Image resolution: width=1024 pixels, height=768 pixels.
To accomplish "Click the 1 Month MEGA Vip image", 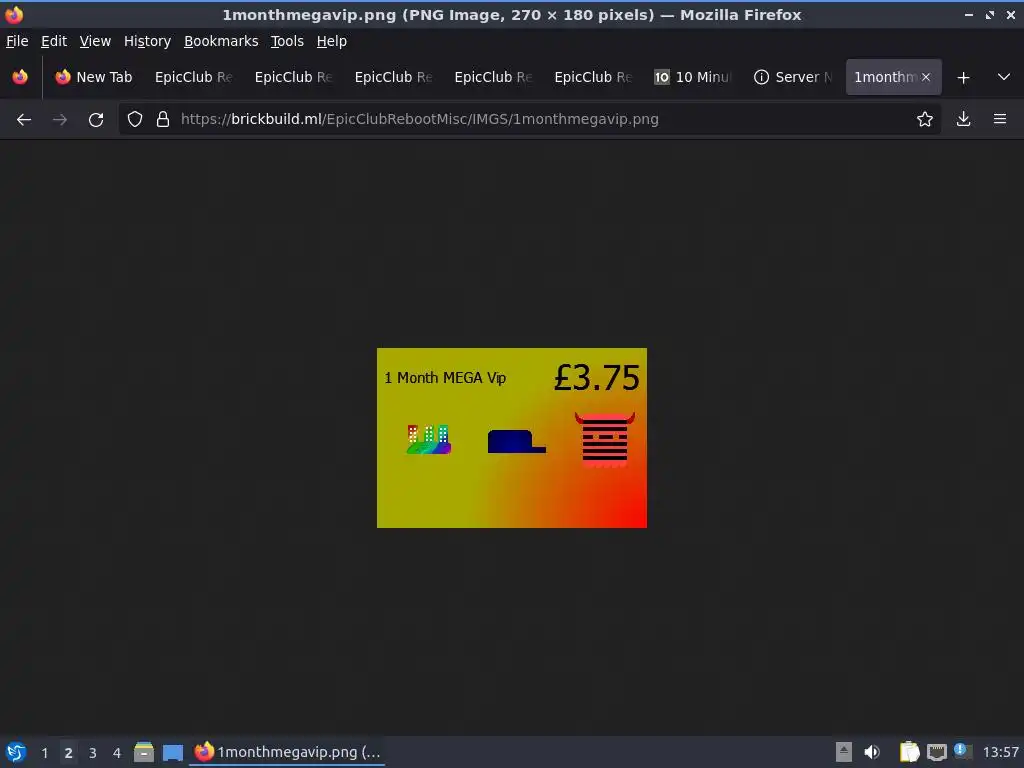I will (x=511, y=438).
